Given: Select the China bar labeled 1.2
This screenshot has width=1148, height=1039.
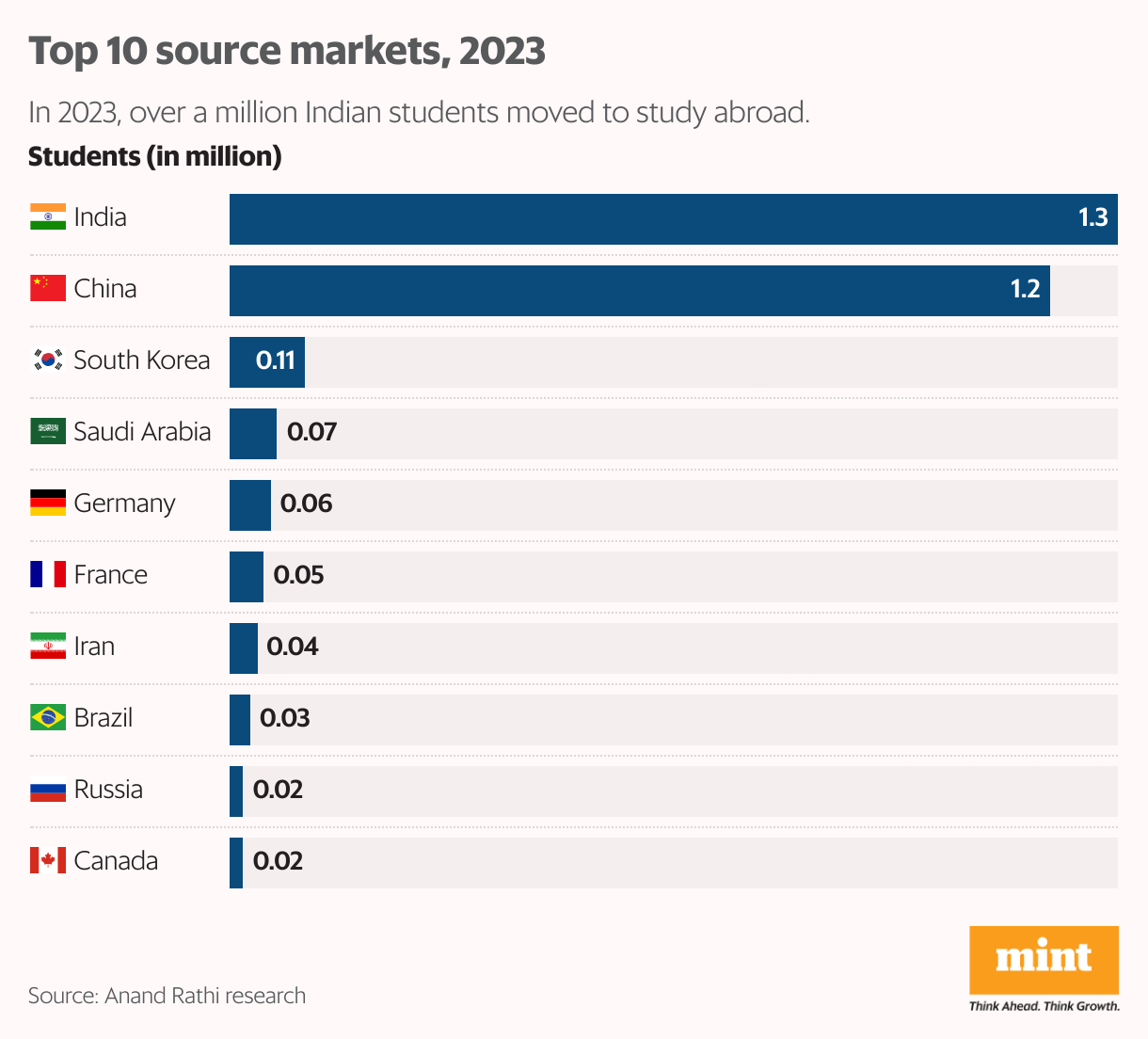Looking at the screenshot, I should 639,291.
